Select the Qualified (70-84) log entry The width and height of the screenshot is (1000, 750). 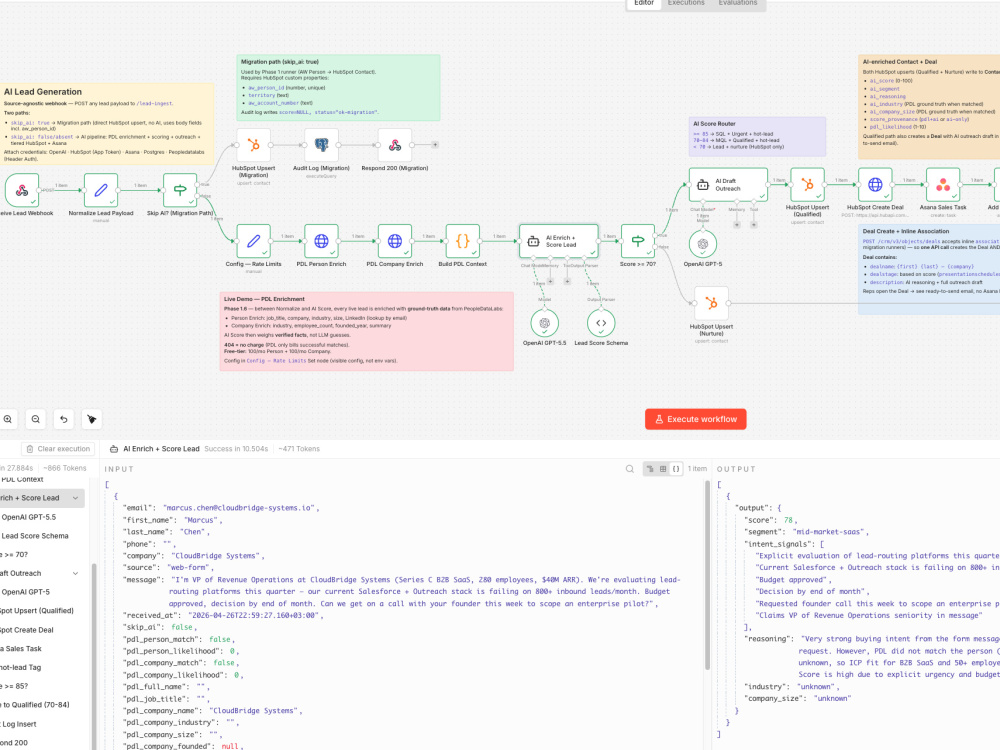35,705
